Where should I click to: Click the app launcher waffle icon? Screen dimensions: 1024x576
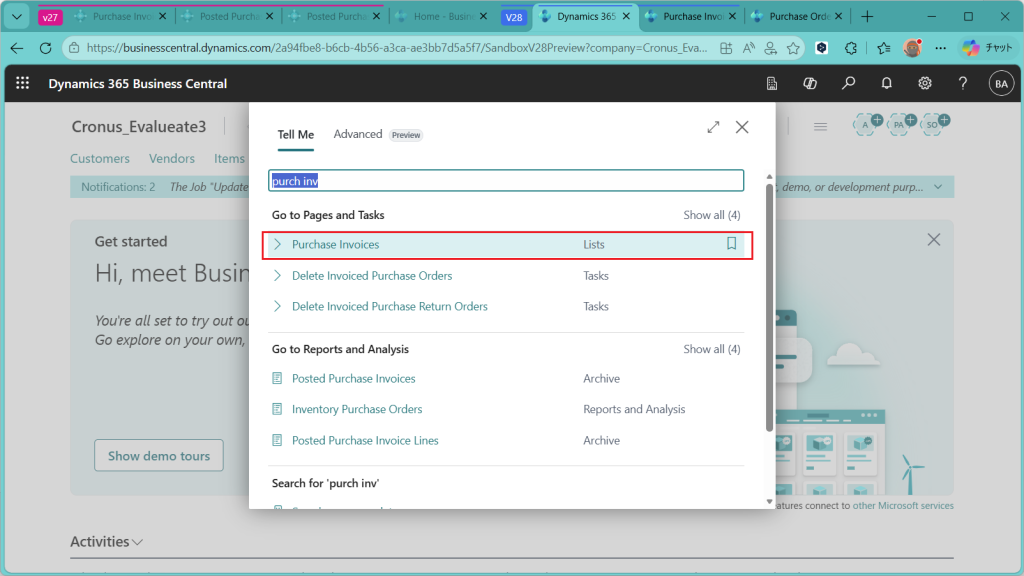tap(23, 84)
